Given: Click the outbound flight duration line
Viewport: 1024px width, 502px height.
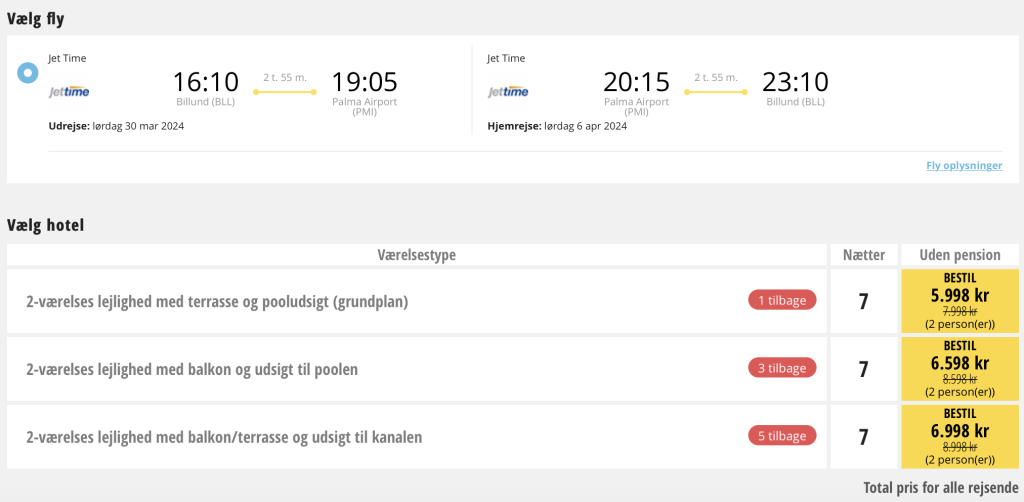Looking at the screenshot, I should click(x=285, y=92).
